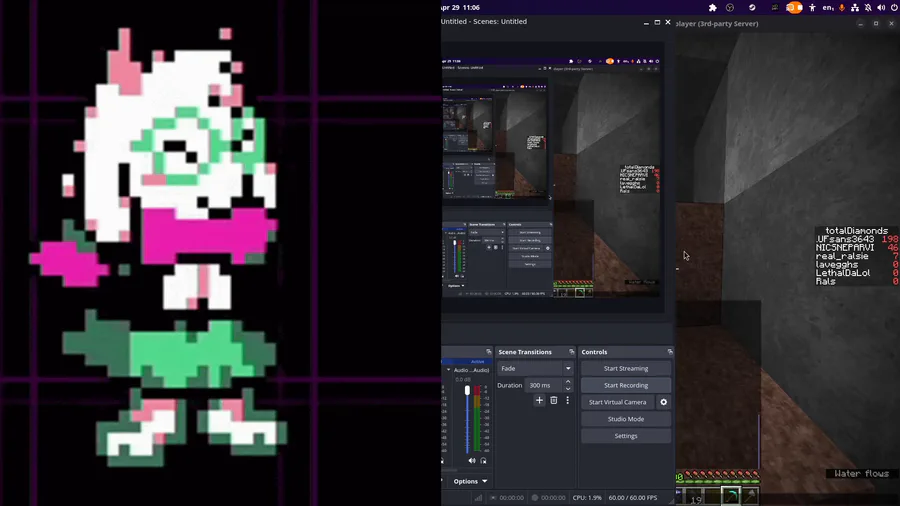Open the system volume icon

881,7
